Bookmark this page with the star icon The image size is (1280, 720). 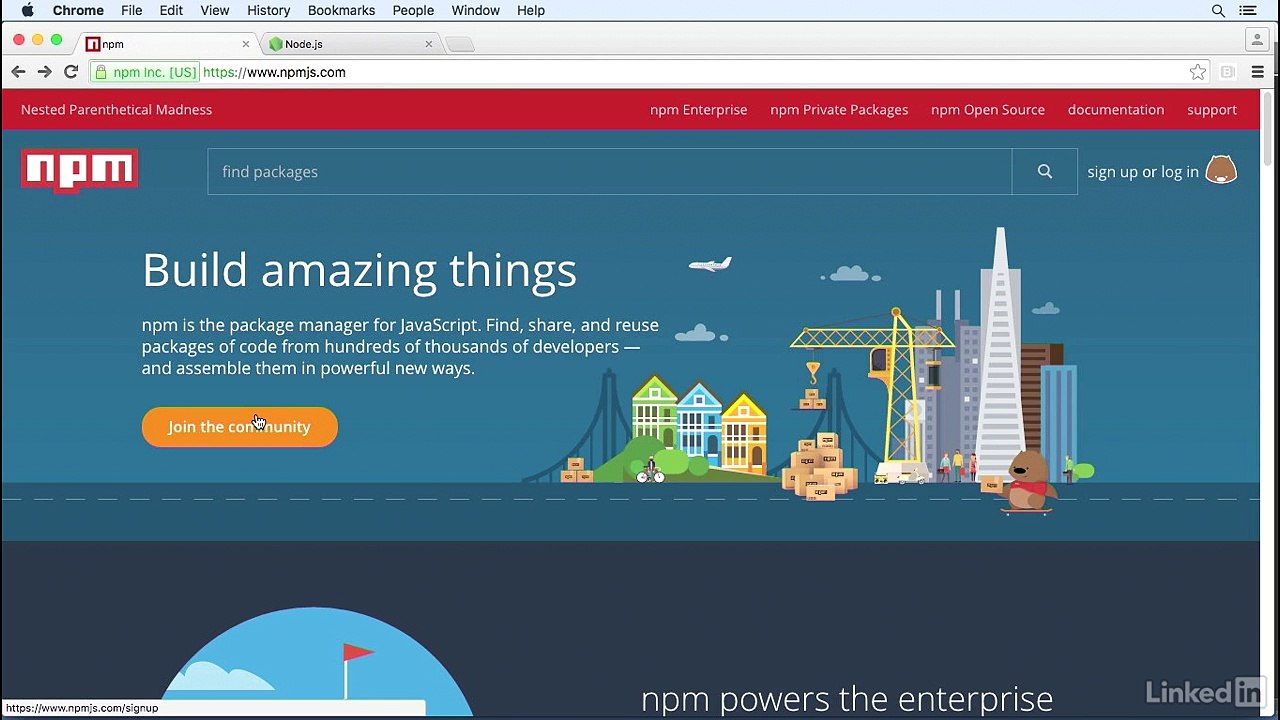click(1198, 72)
